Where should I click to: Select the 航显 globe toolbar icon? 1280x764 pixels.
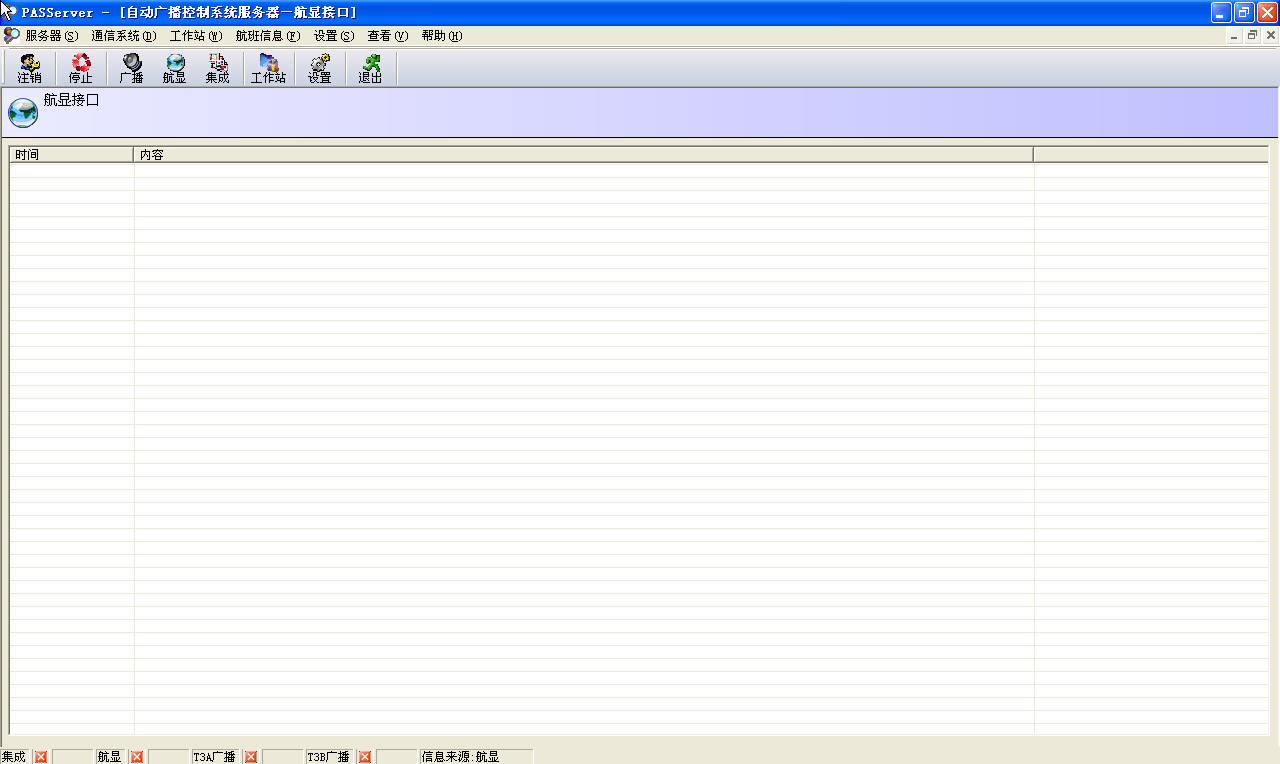[175, 68]
